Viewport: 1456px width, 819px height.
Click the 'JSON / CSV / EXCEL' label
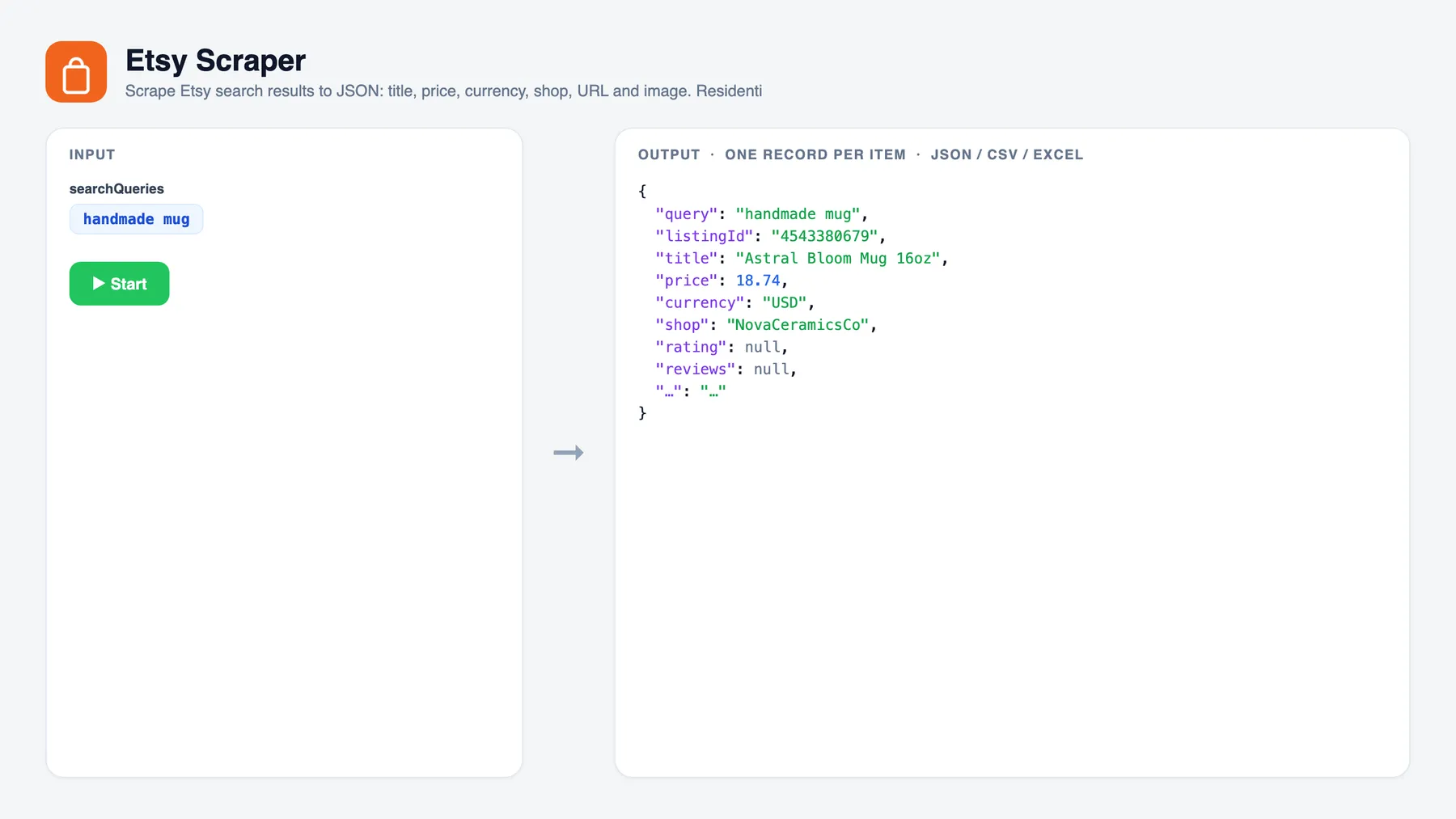point(1006,154)
